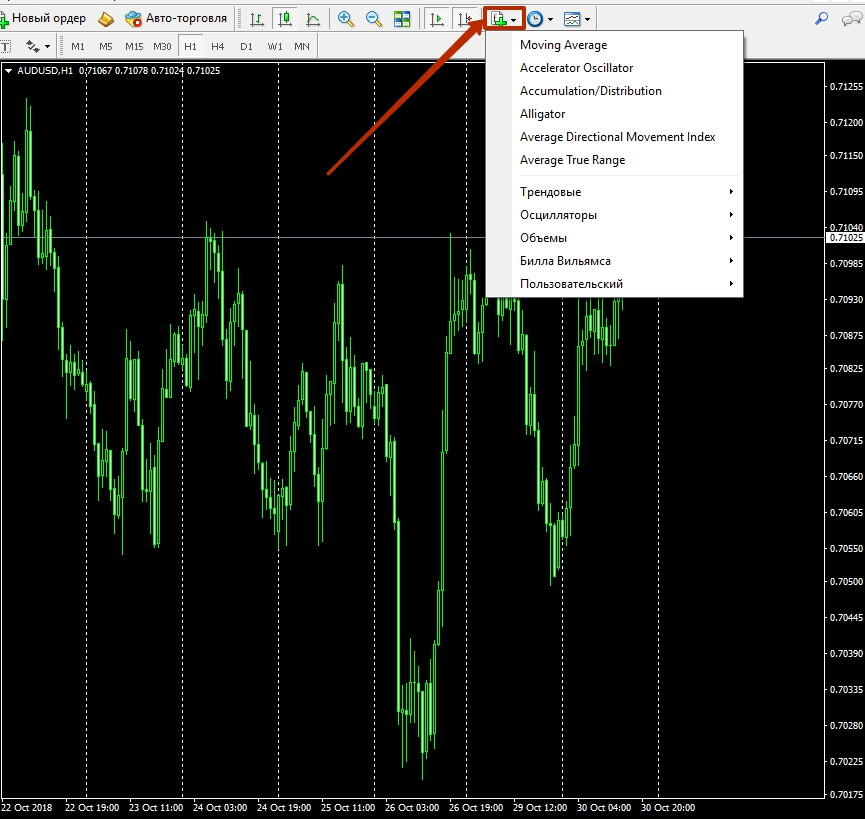Click the search magnifier icon

click(x=822, y=18)
